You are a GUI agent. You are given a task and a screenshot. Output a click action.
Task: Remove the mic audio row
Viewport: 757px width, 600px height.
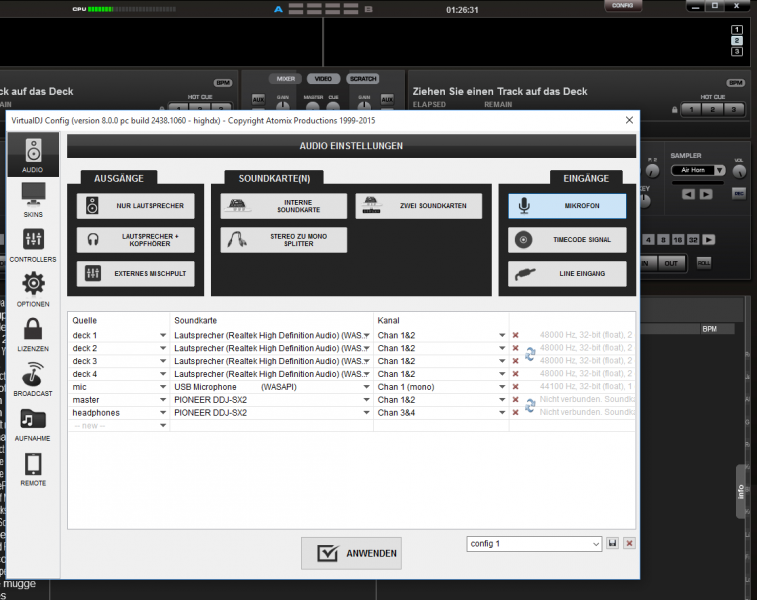(x=516, y=387)
